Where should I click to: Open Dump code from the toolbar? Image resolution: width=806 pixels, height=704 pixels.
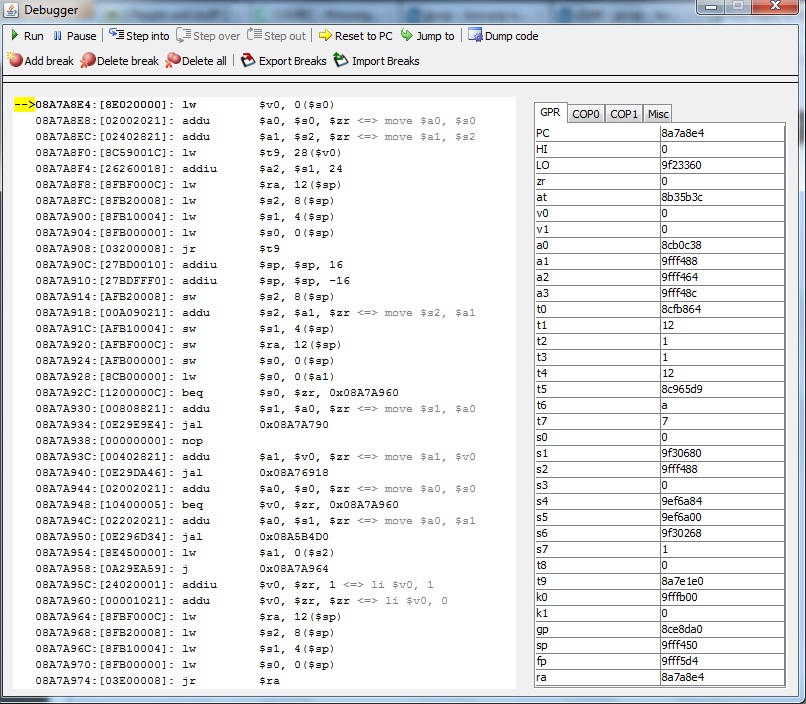(x=475, y=36)
